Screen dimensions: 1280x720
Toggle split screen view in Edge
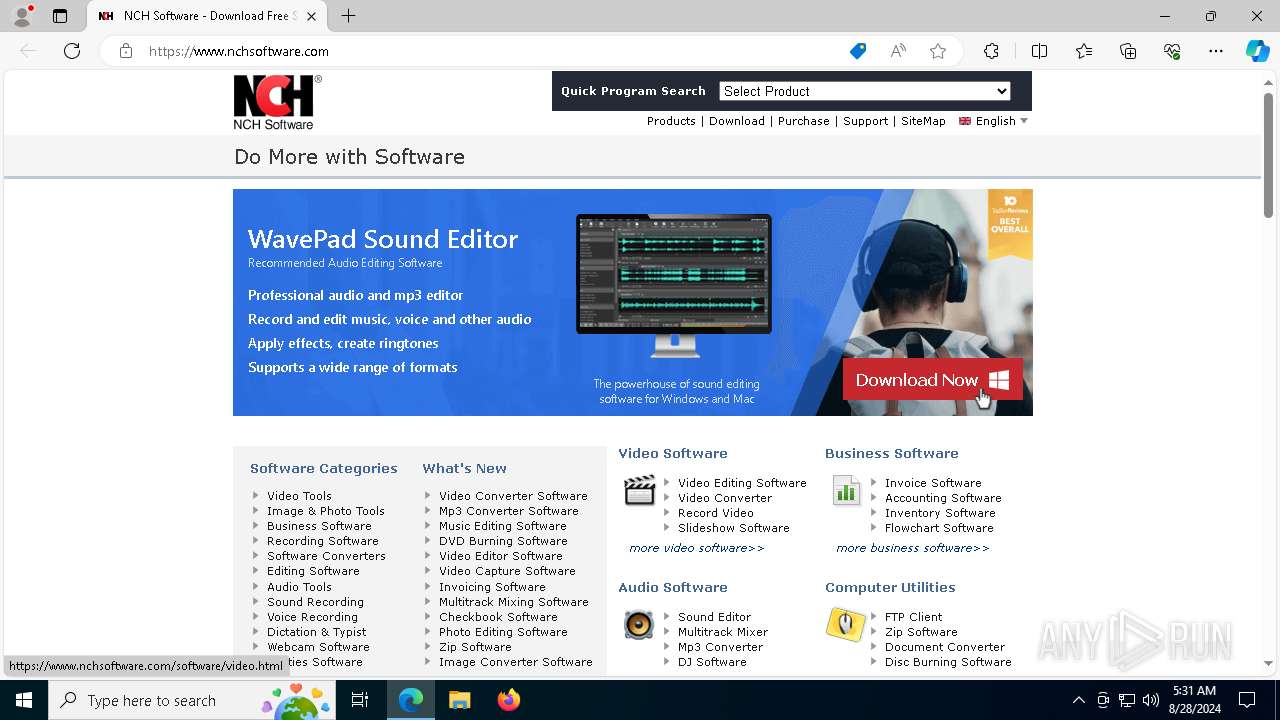point(1039,51)
